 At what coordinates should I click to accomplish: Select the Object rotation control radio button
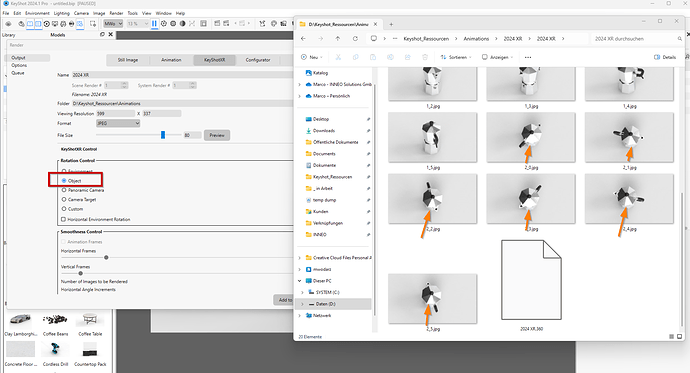pos(64,181)
